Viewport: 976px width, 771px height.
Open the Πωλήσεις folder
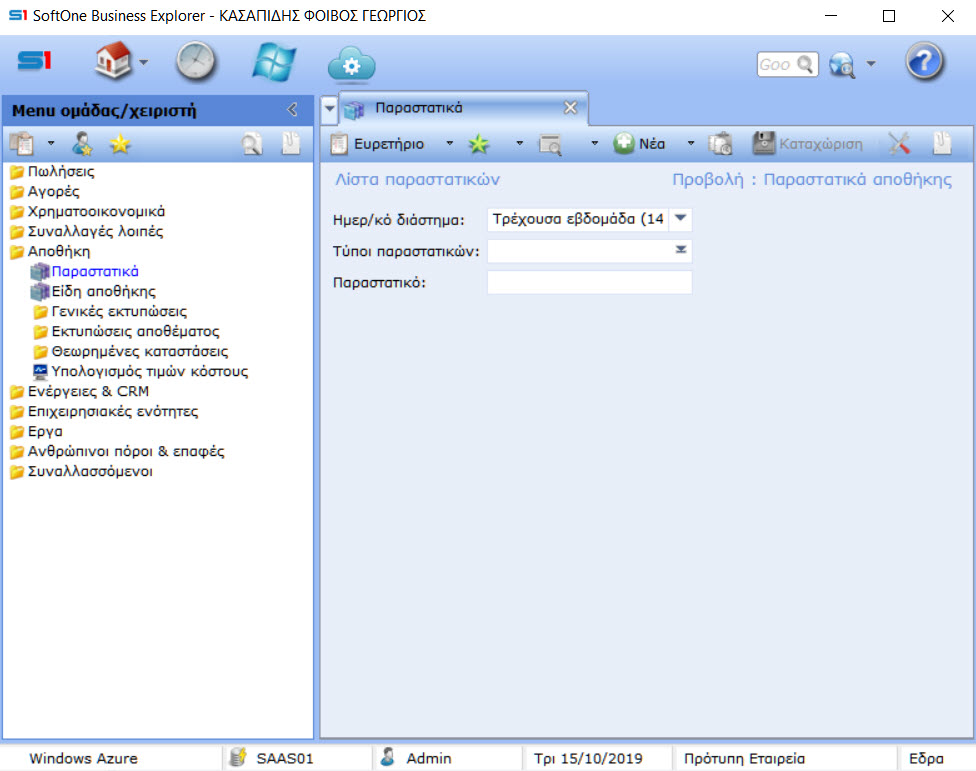click(x=52, y=171)
